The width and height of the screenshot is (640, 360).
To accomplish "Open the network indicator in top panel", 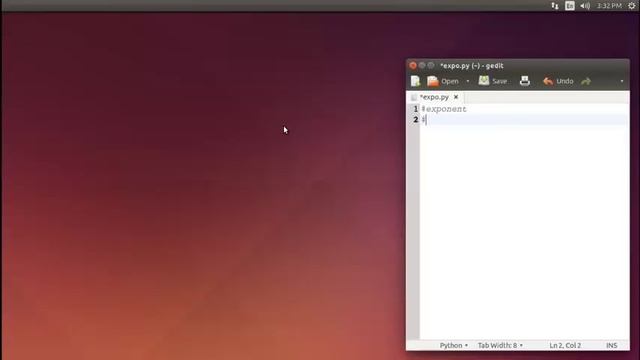I will [x=555, y=6].
